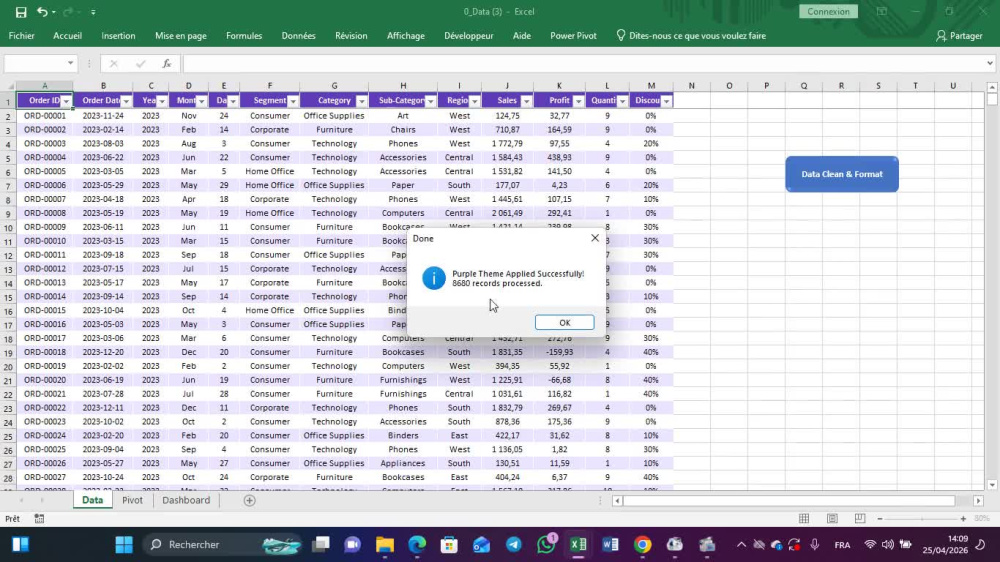The image size is (1000, 562).
Task: Open Word from the taskbar
Action: click(610, 545)
